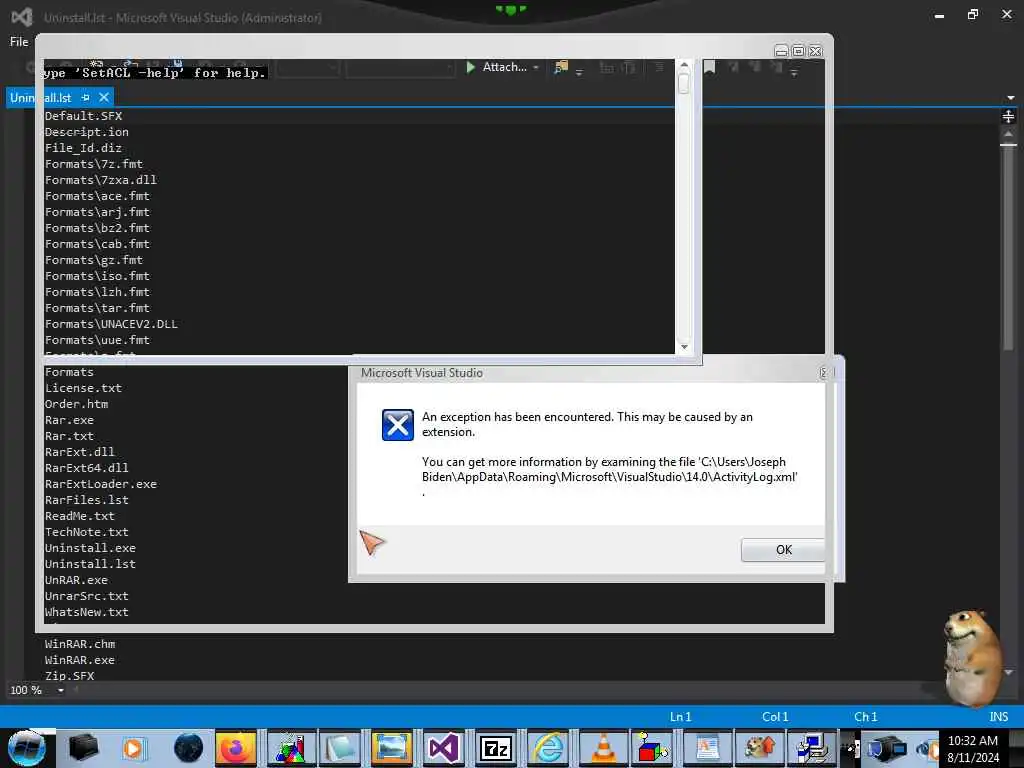Click the RarExtLoader.exe line
1024x768 pixels.
point(101,484)
